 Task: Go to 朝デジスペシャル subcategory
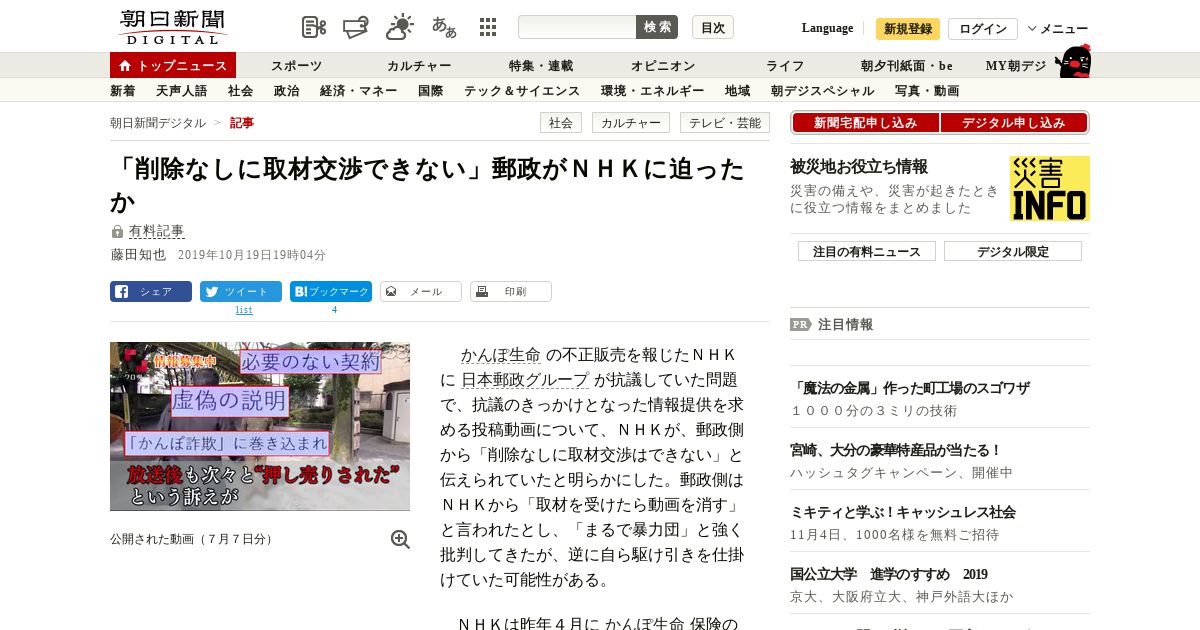[x=822, y=91]
